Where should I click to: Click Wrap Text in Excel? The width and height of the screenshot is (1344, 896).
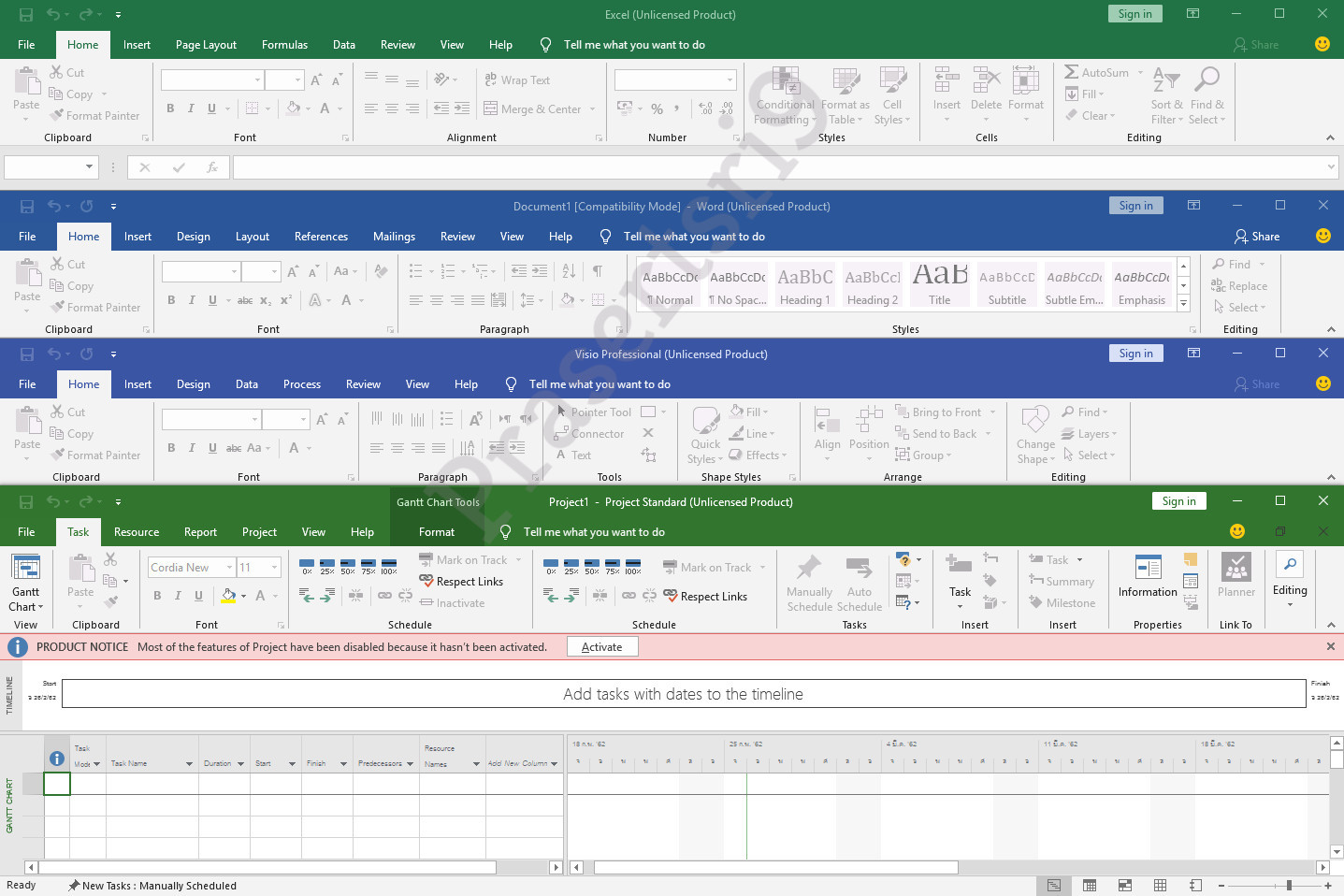pos(516,80)
